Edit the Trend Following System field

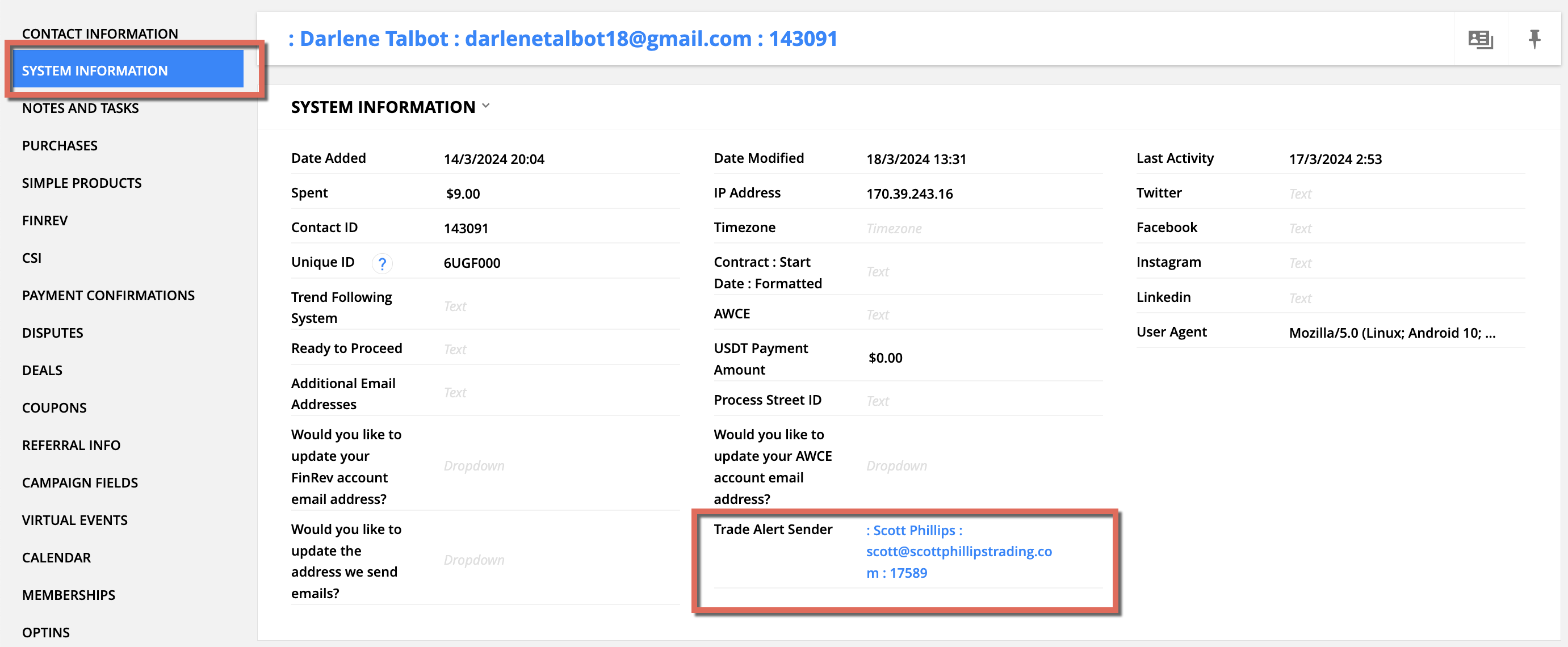[x=455, y=307]
